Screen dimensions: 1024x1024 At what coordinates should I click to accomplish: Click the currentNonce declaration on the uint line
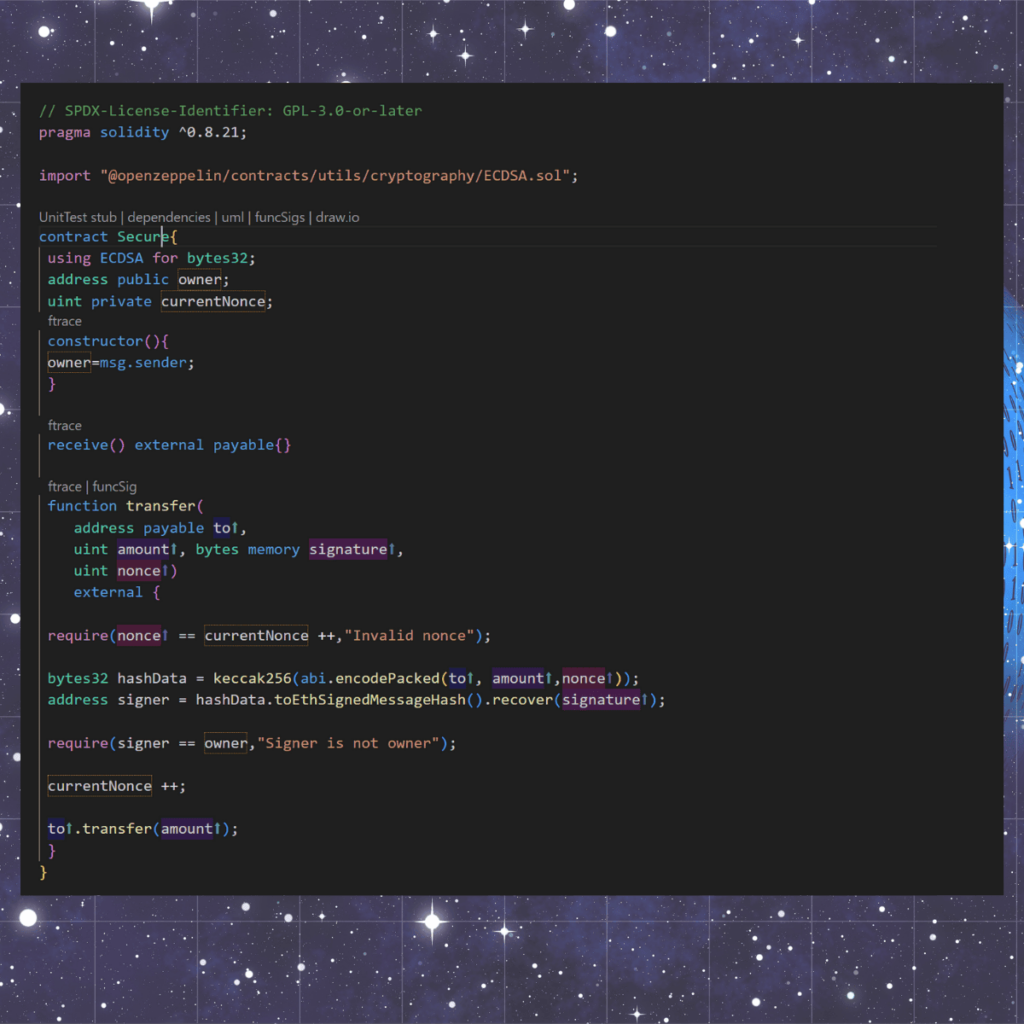(212, 301)
